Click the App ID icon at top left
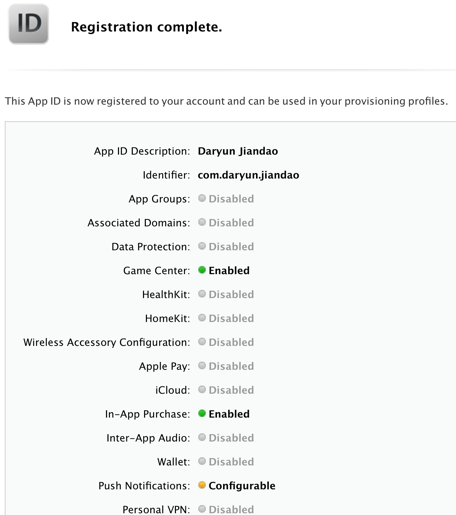Screen dimensions: 456x515 coord(29,24)
